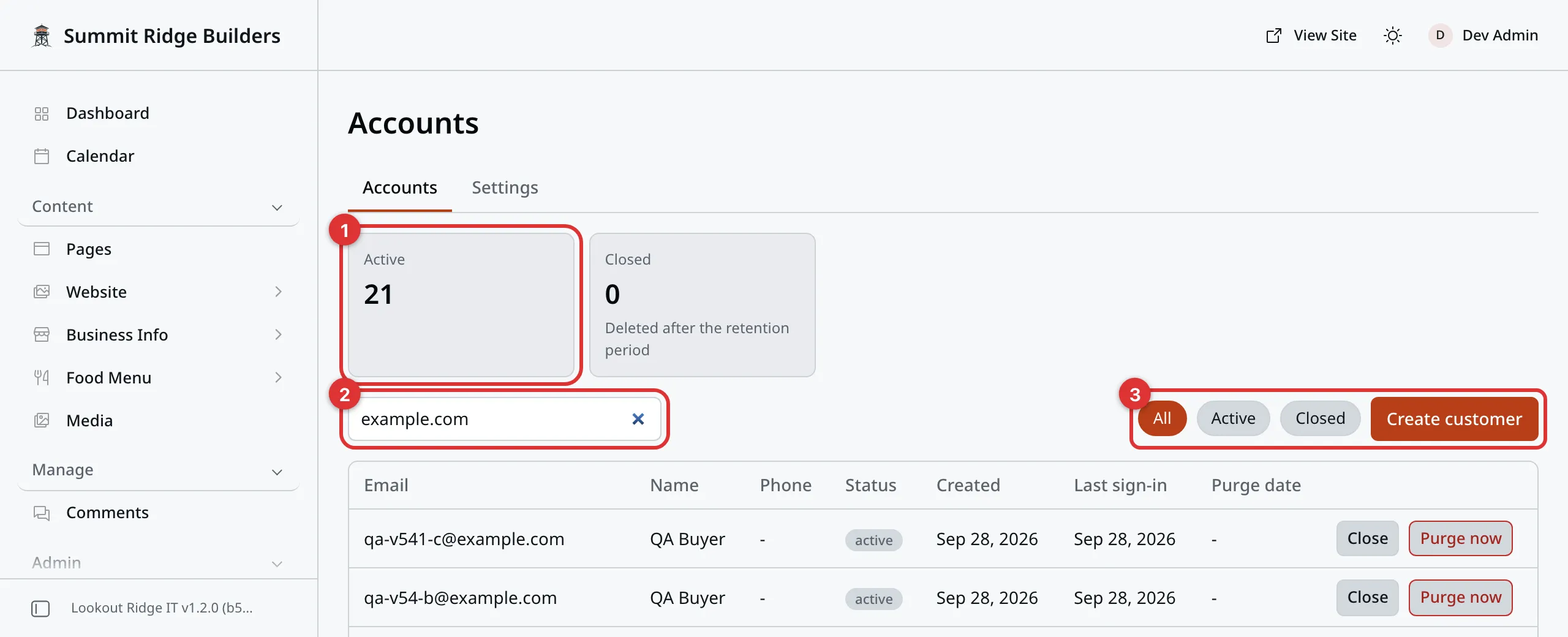The height and width of the screenshot is (637, 1568).
Task: Close the qa-v54-b@example.com account
Action: point(1367,598)
